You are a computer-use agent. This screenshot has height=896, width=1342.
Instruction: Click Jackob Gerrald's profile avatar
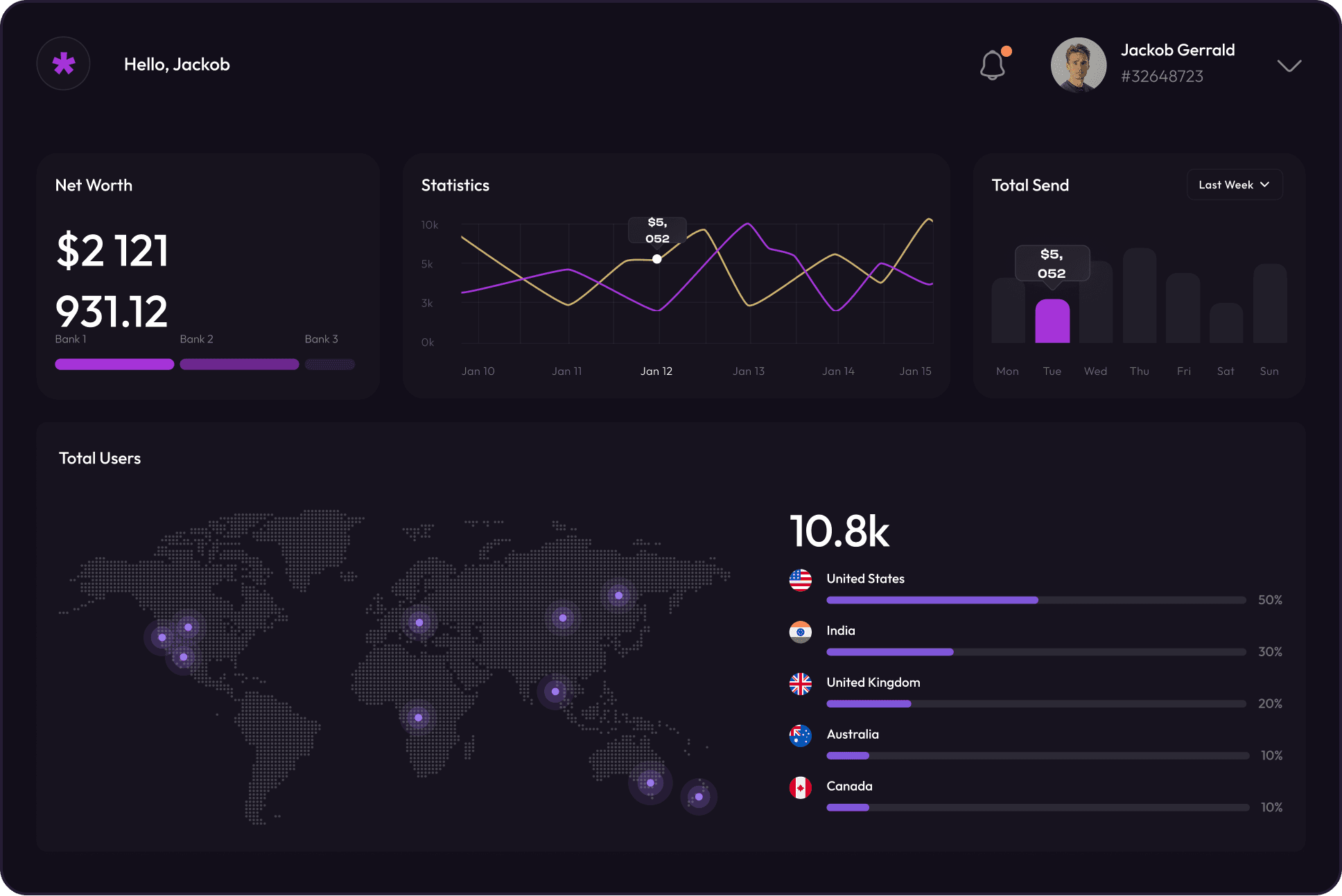(1078, 64)
